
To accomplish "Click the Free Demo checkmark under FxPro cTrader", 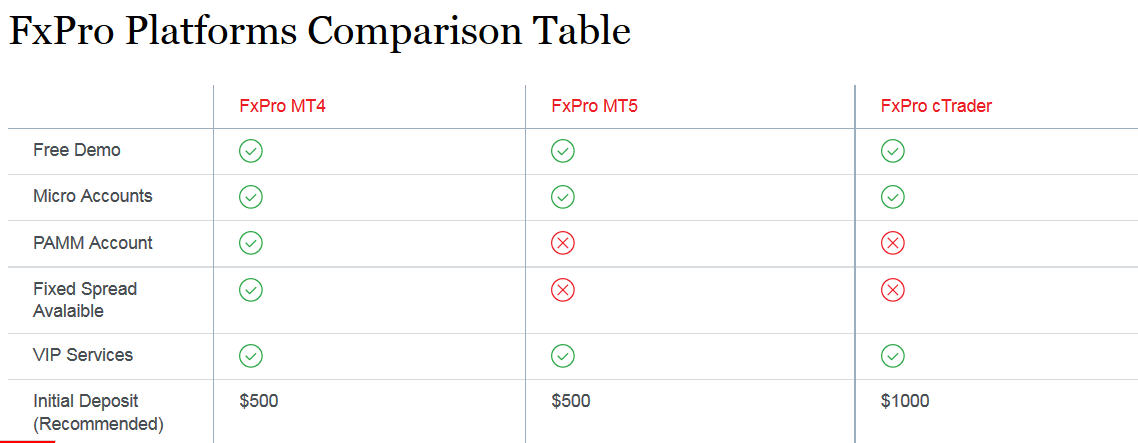I will click(x=892, y=151).
